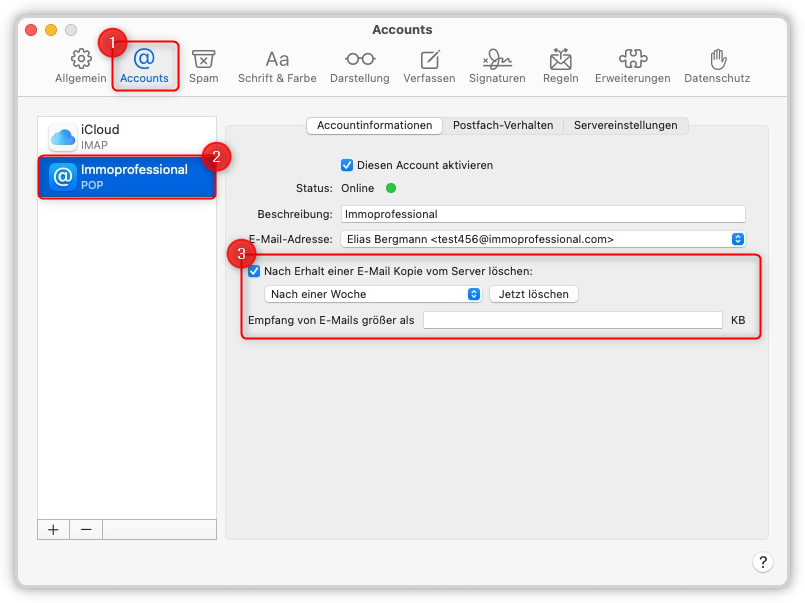The width and height of the screenshot is (805, 603).
Task: Expand the E-Mail-Adresse dropdown
Action: tap(543, 239)
